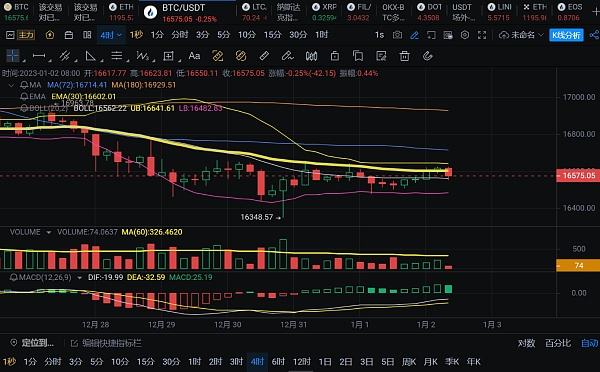This screenshot has height=372, width=600.
Task: Toggle the drawing tools pencil icon
Action: pos(414,35)
